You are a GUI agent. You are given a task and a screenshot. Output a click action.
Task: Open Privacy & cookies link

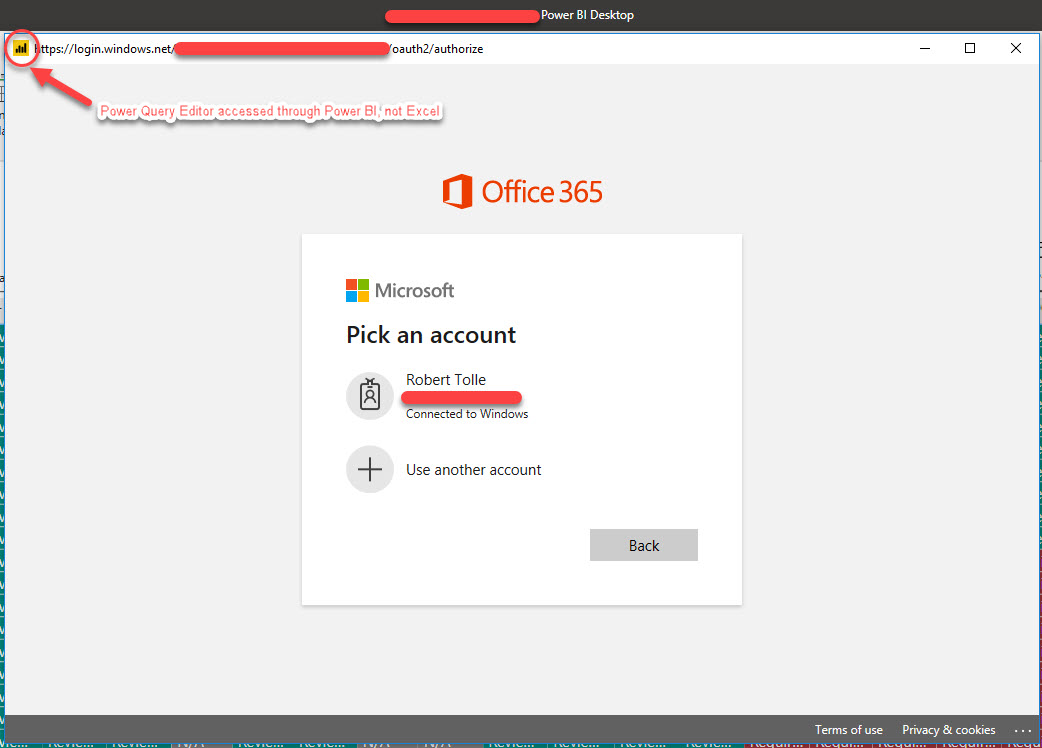[x=948, y=729]
